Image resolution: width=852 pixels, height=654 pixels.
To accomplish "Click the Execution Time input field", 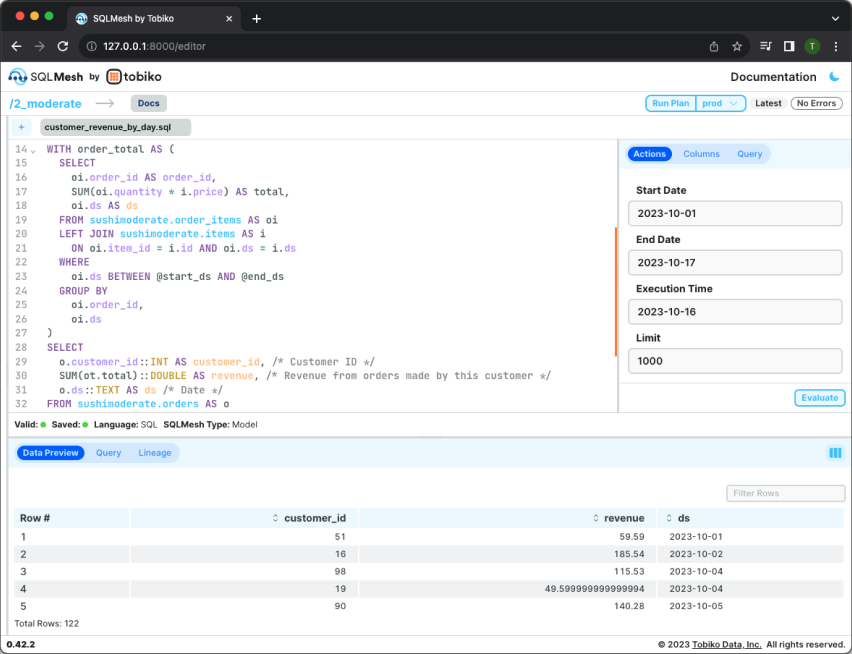I will (735, 312).
